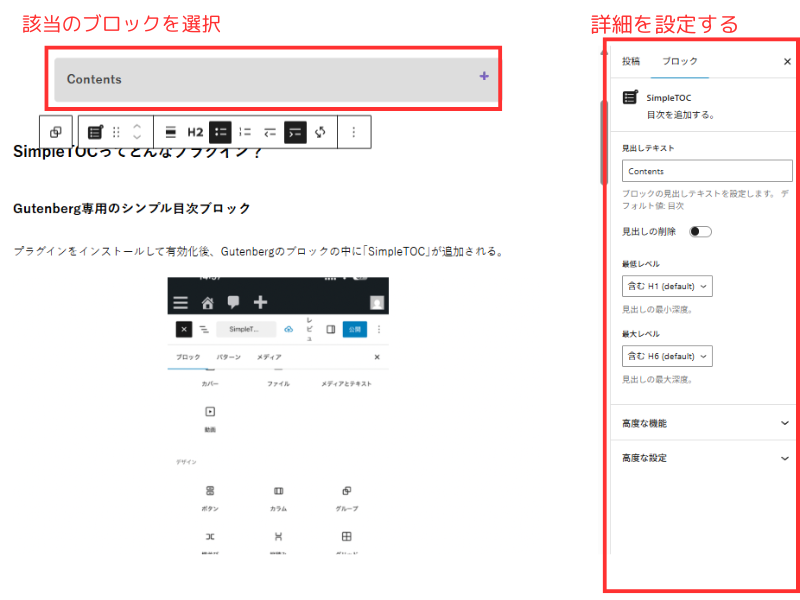
Task: Click user avatar in embedded admin bar
Action: click(377, 303)
